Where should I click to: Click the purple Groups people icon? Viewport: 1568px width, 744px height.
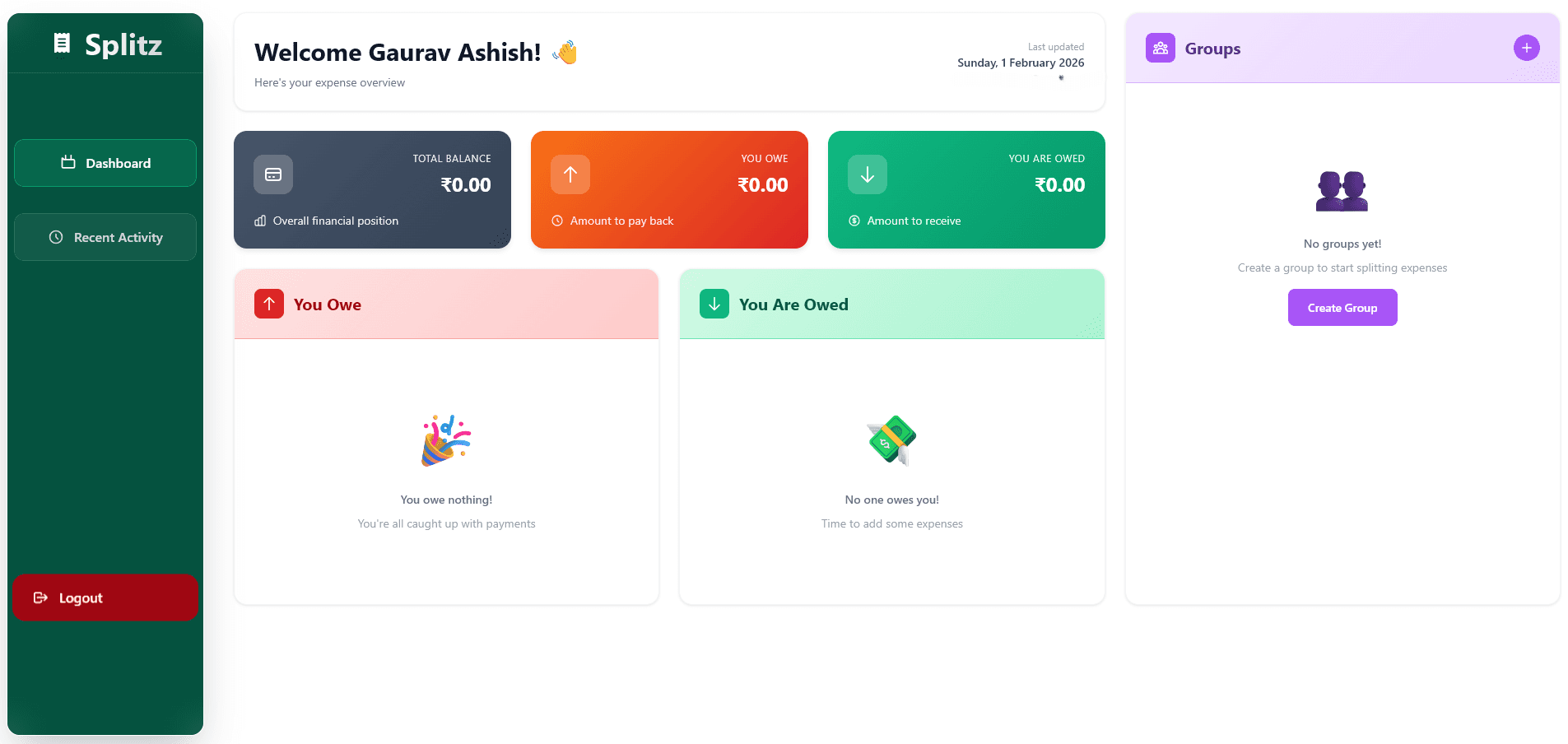coord(1160,48)
